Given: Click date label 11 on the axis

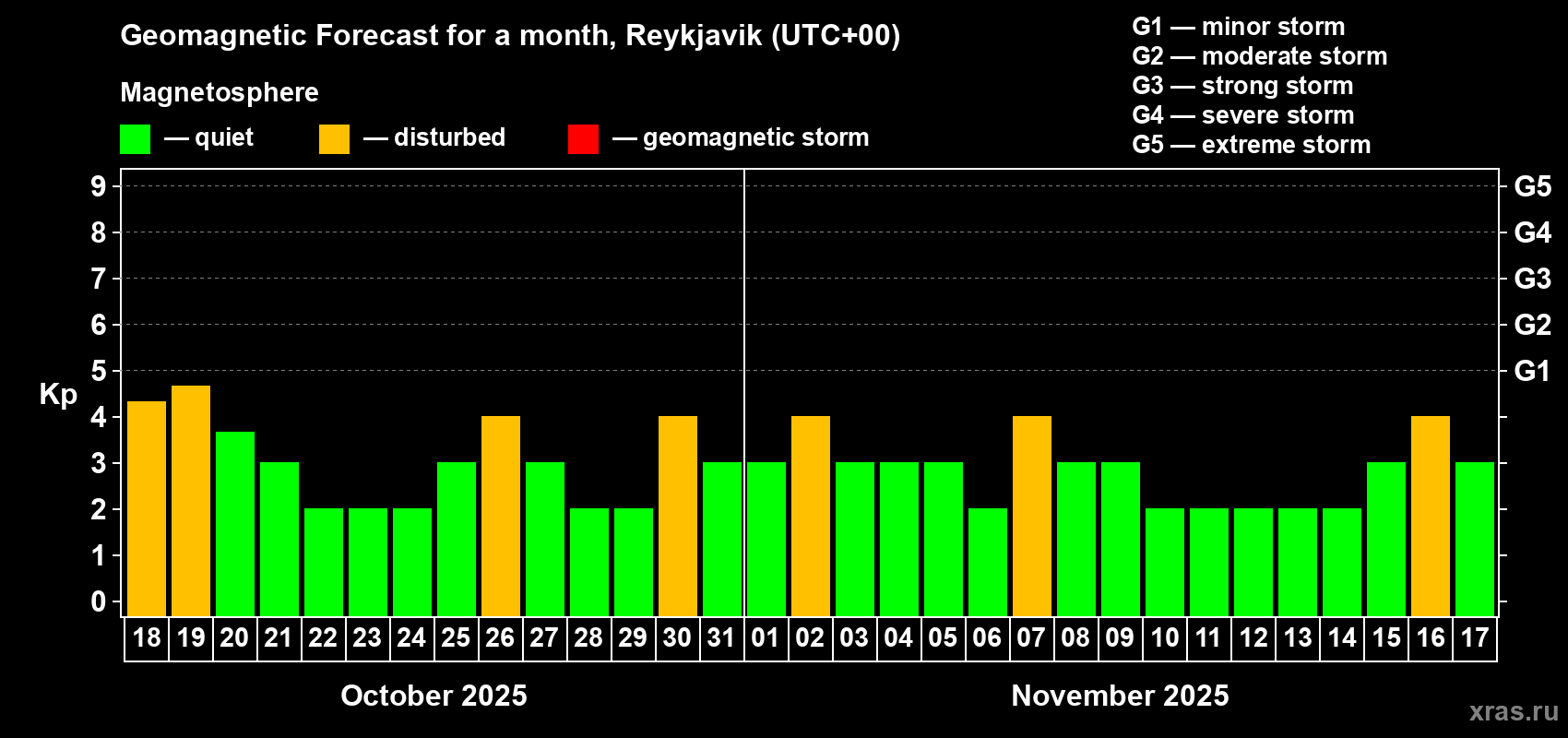Looking at the screenshot, I should [x=1208, y=637].
